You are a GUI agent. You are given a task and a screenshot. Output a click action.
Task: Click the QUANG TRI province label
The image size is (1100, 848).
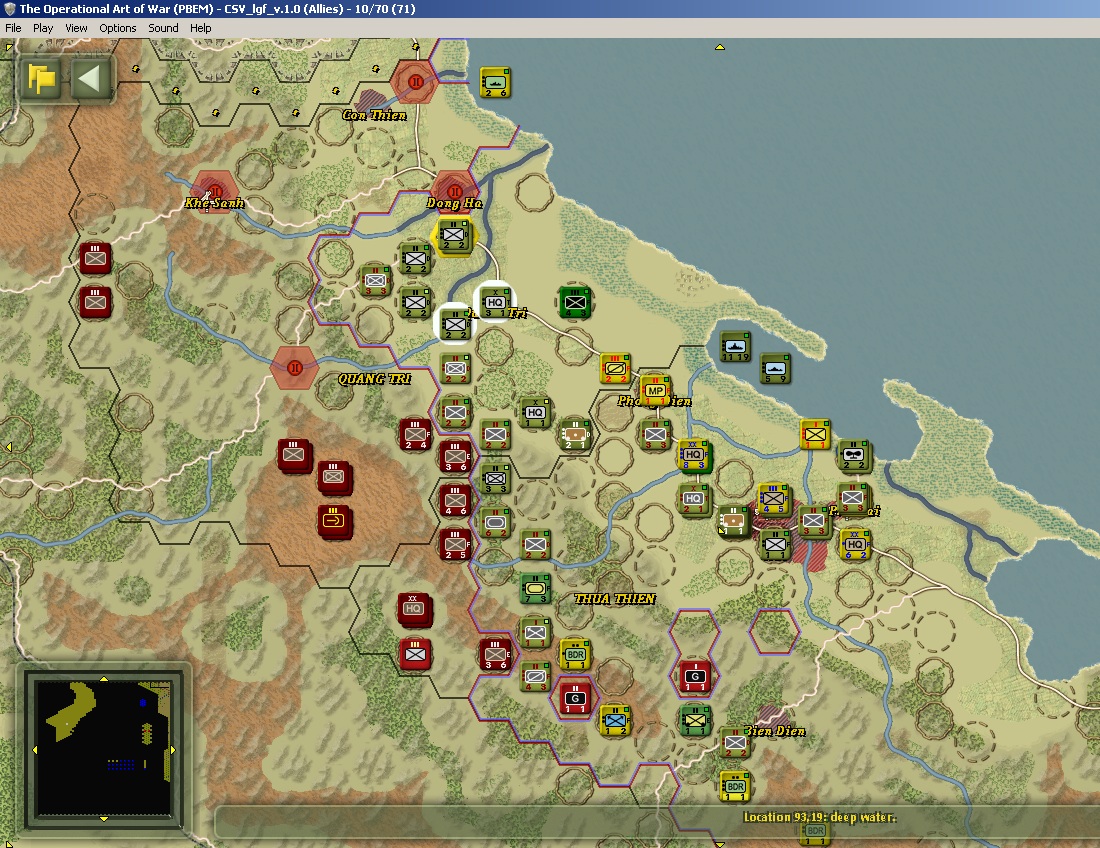click(375, 379)
